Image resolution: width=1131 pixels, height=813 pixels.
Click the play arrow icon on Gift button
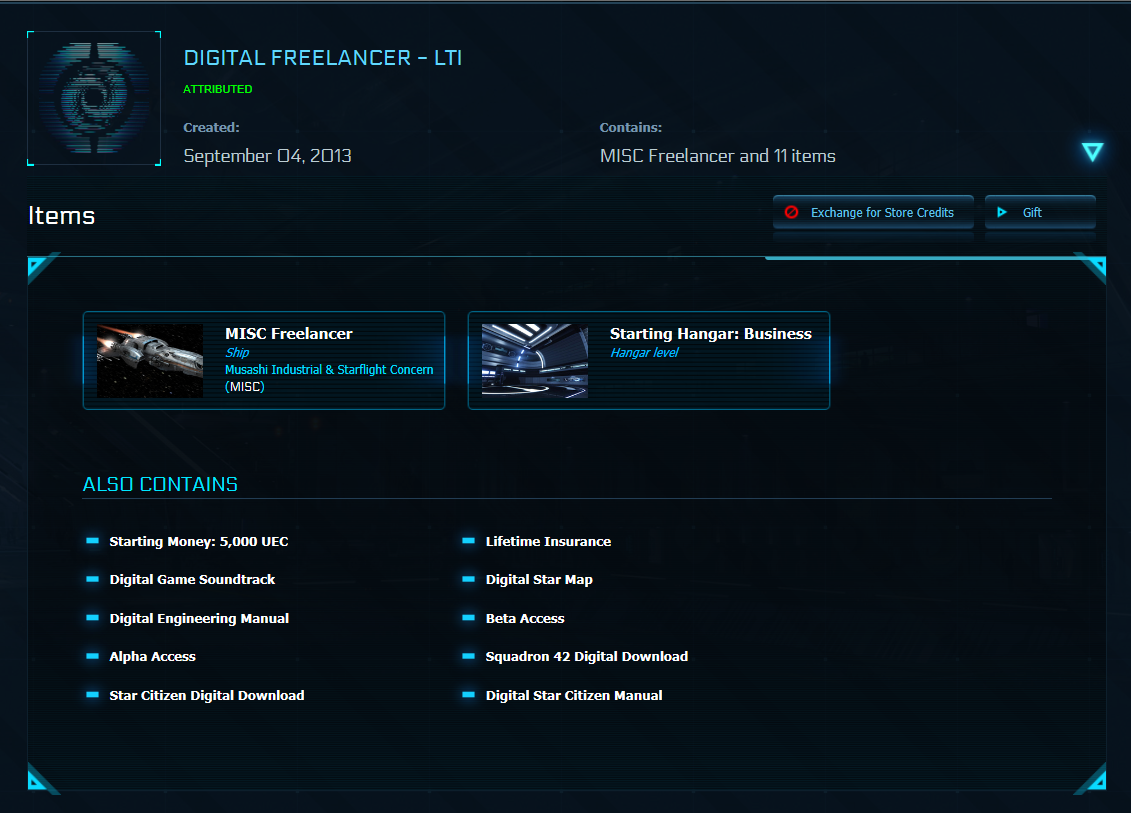click(x=1002, y=212)
